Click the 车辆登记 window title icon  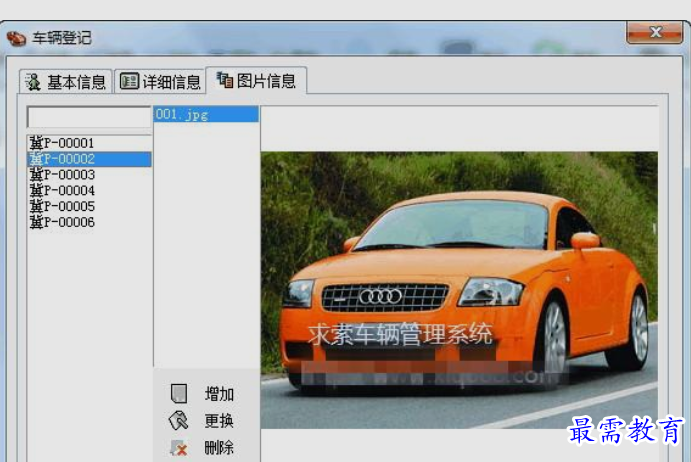(16, 38)
